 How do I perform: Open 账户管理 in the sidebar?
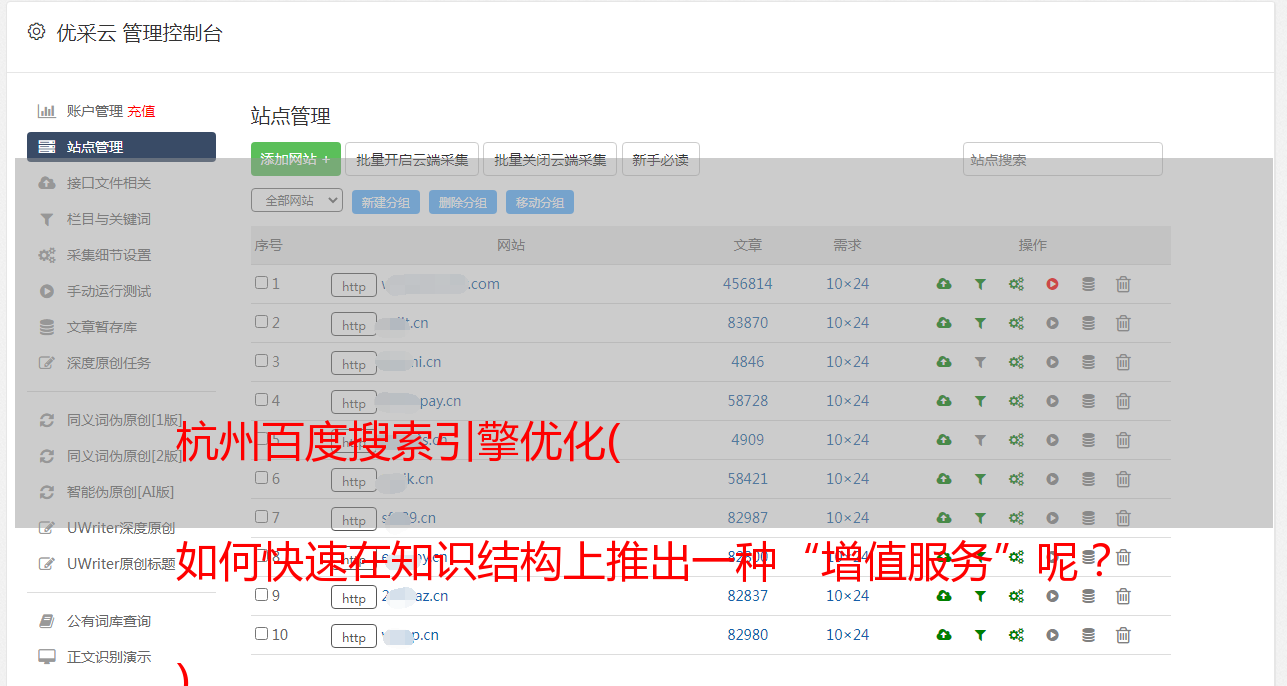(94, 111)
